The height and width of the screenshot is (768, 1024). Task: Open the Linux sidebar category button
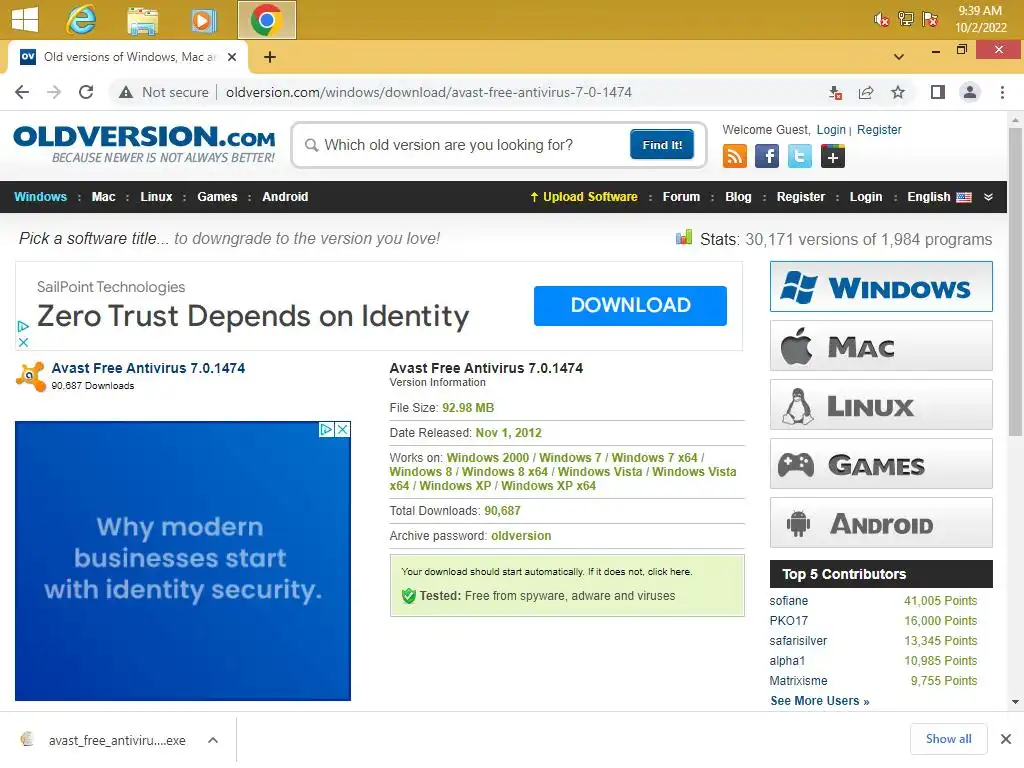coord(881,405)
